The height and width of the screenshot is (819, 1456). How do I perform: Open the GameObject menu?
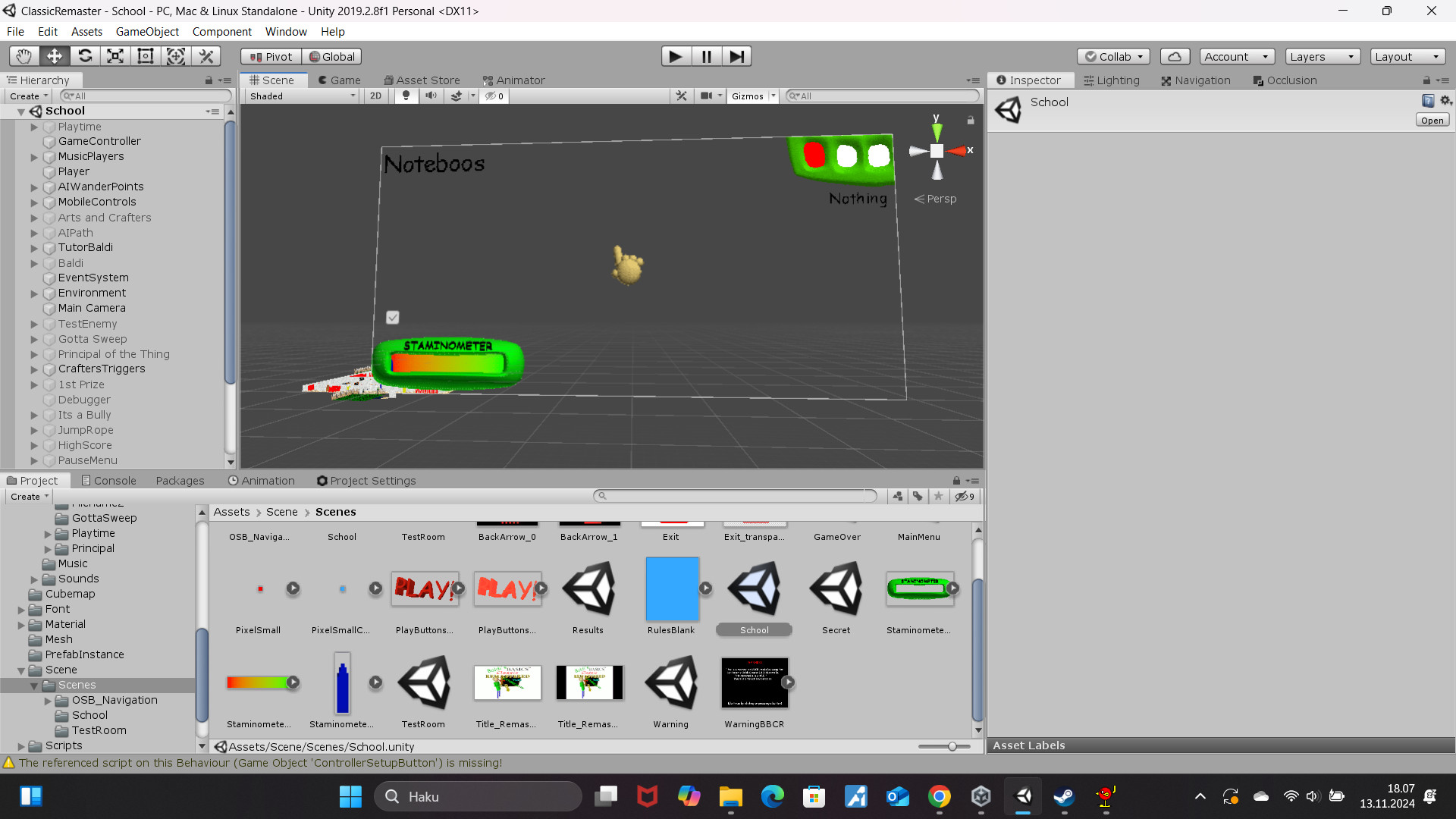[x=147, y=31]
